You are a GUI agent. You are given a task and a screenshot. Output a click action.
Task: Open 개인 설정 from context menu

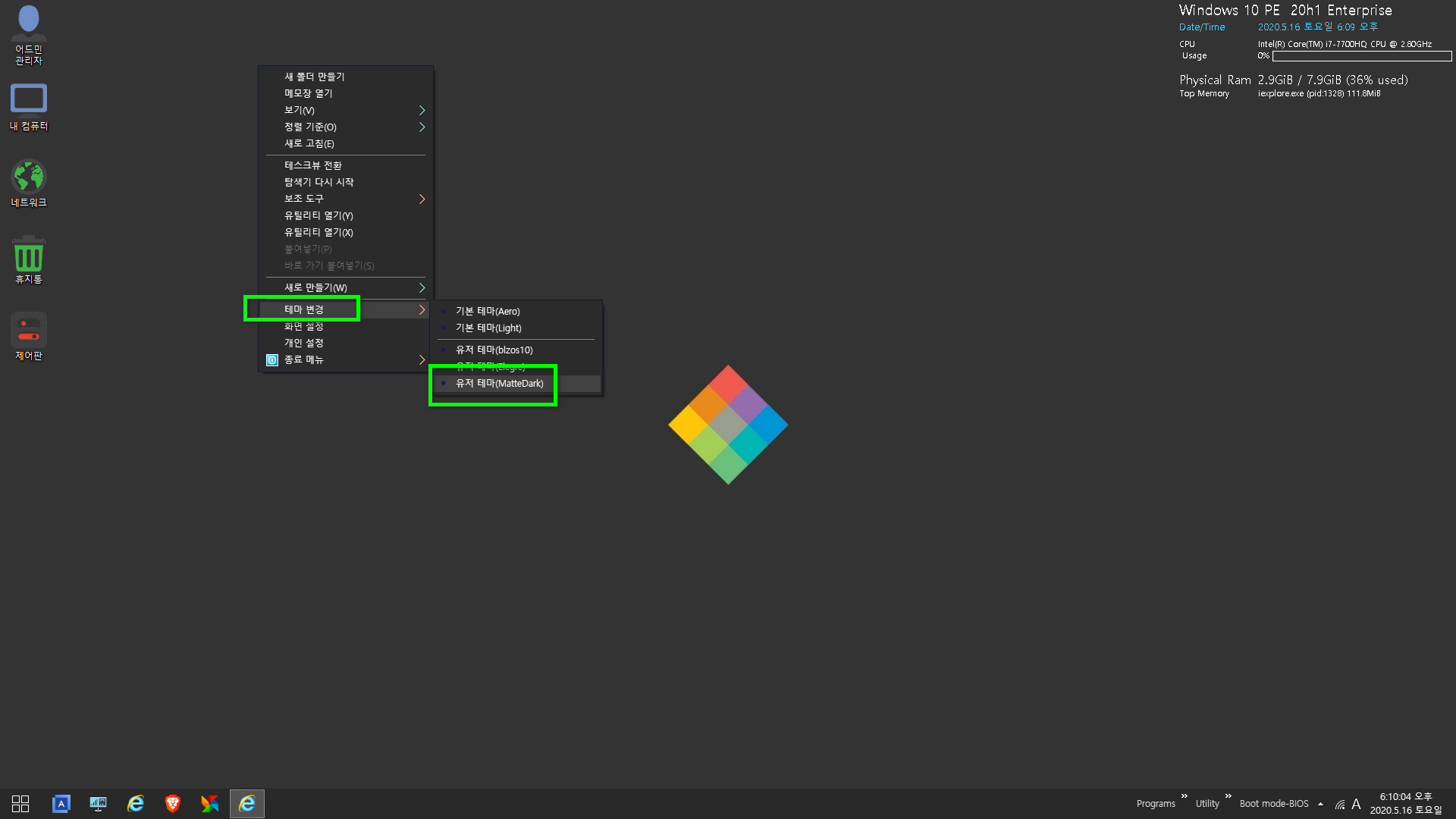(346, 344)
